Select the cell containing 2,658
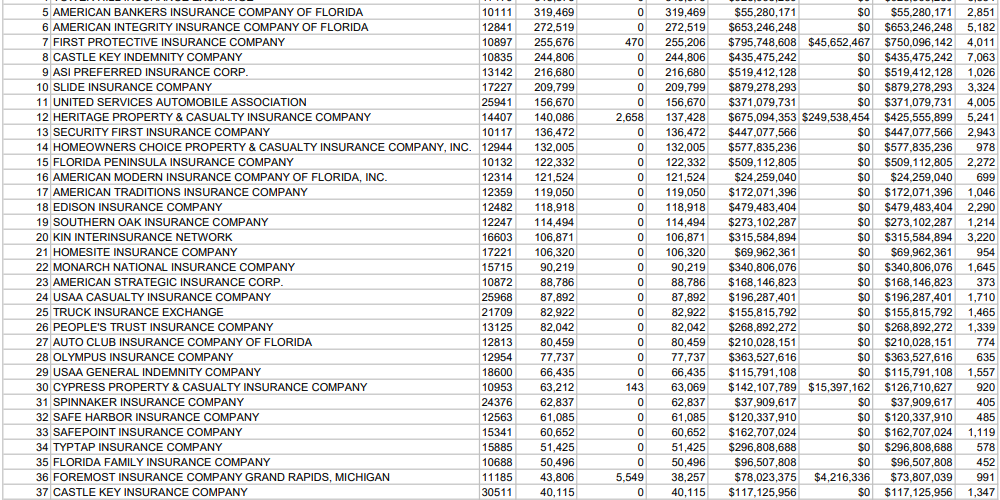The image size is (1000, 500). [x=629, y=117]
